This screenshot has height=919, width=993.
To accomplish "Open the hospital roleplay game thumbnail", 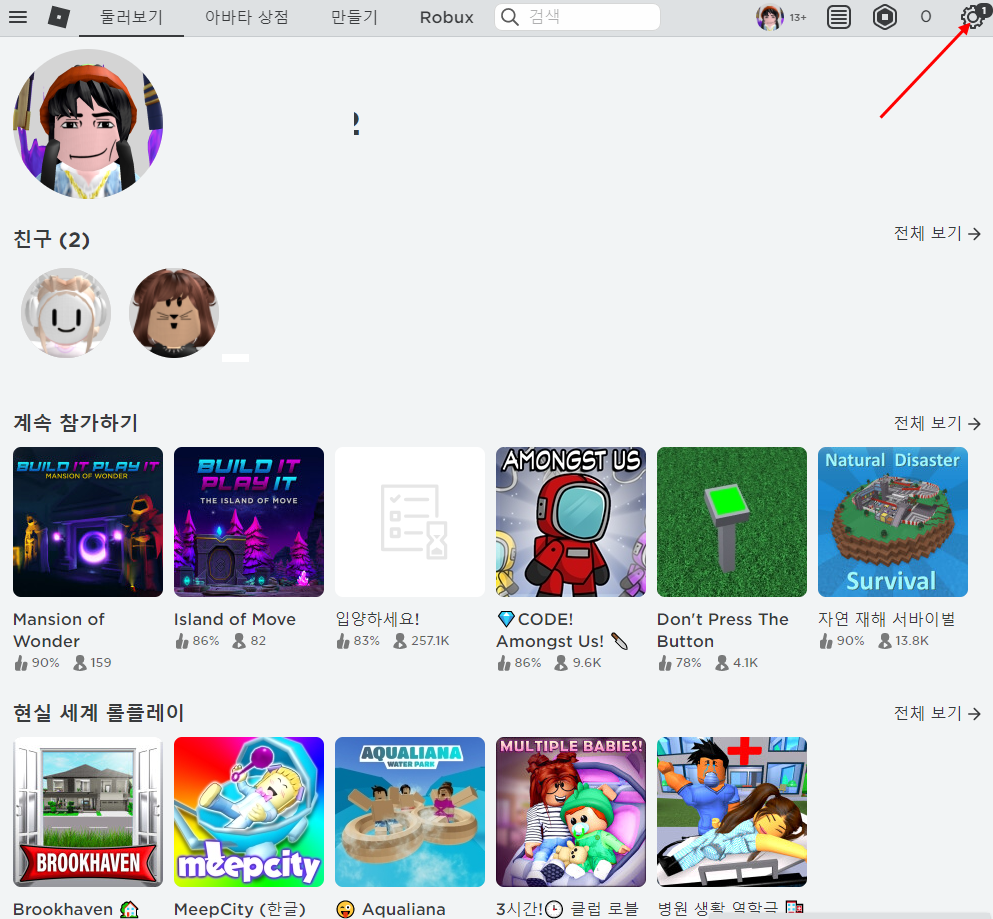I will [731, 812].
